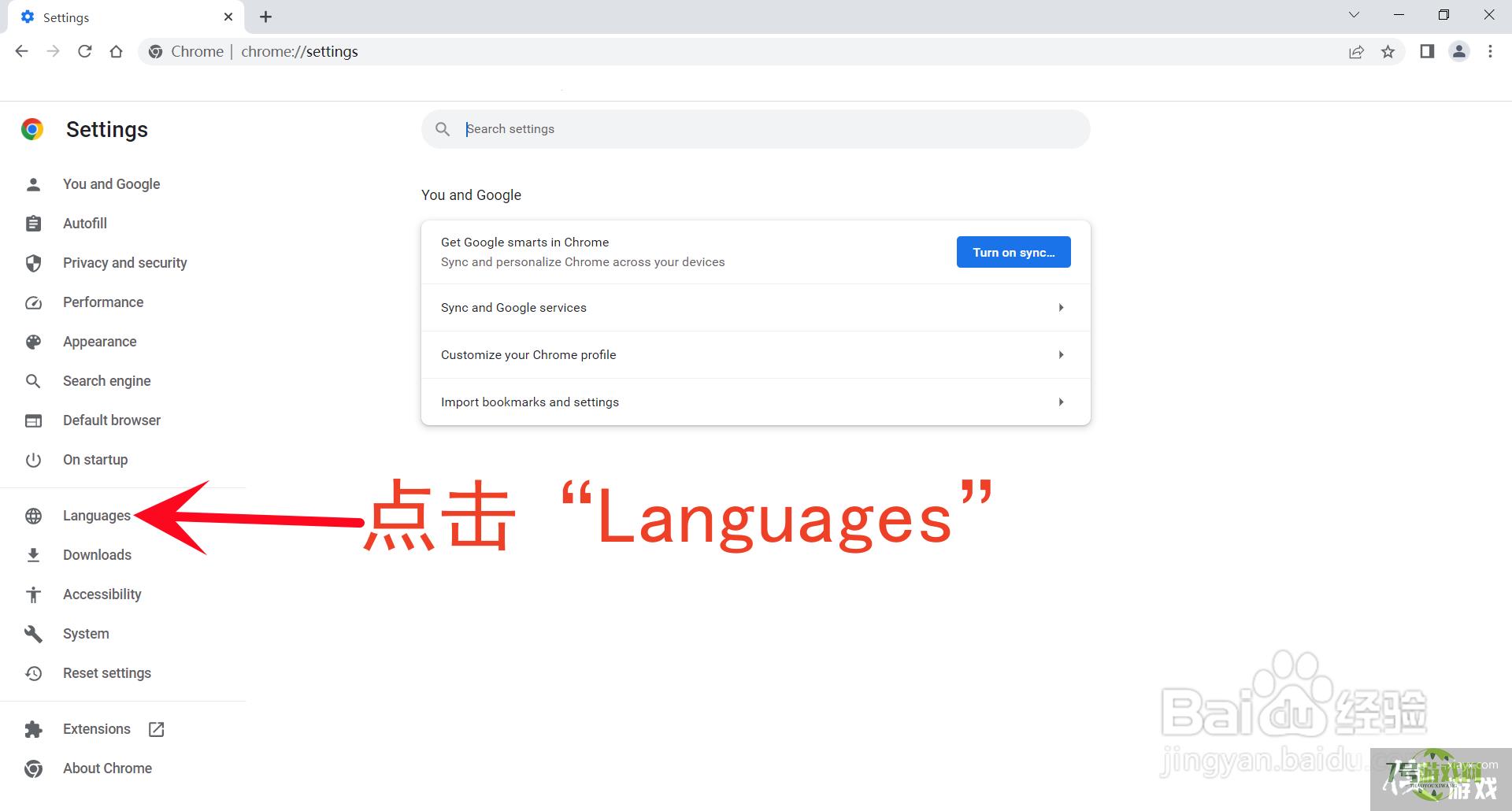Focus the Search settings field

pyautogui.click(x=756, y=129)
